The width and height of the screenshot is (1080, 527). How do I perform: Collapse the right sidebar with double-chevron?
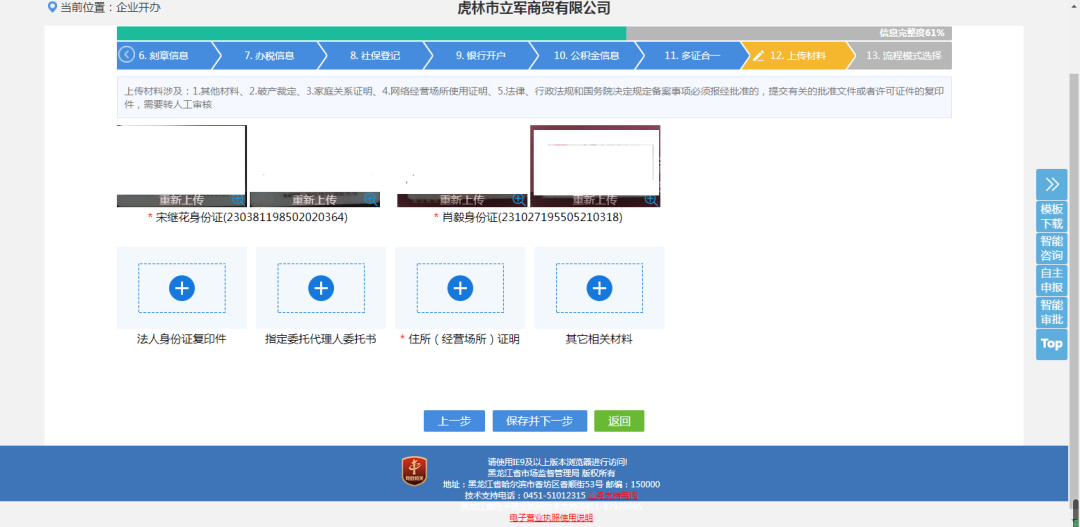(1052, 184)
